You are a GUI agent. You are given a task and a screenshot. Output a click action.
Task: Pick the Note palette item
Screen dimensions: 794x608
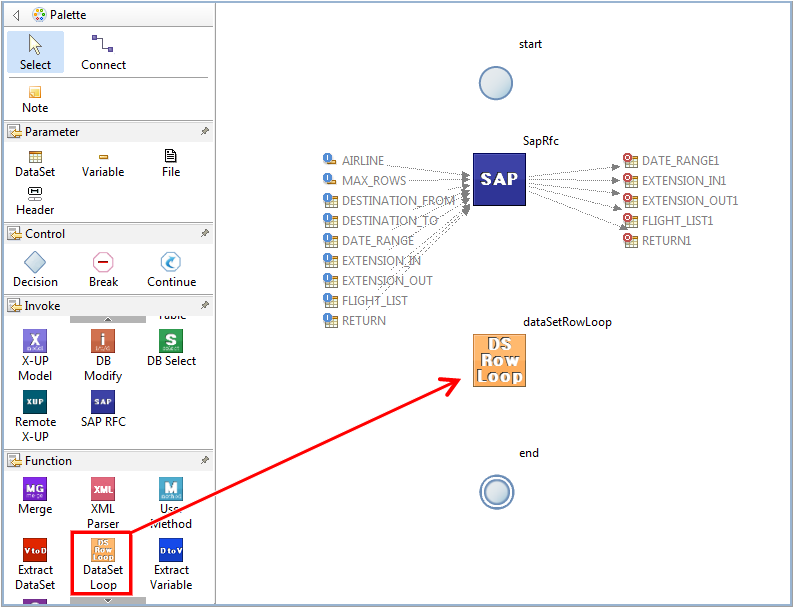pyautogui.click(x=35, y=100)
